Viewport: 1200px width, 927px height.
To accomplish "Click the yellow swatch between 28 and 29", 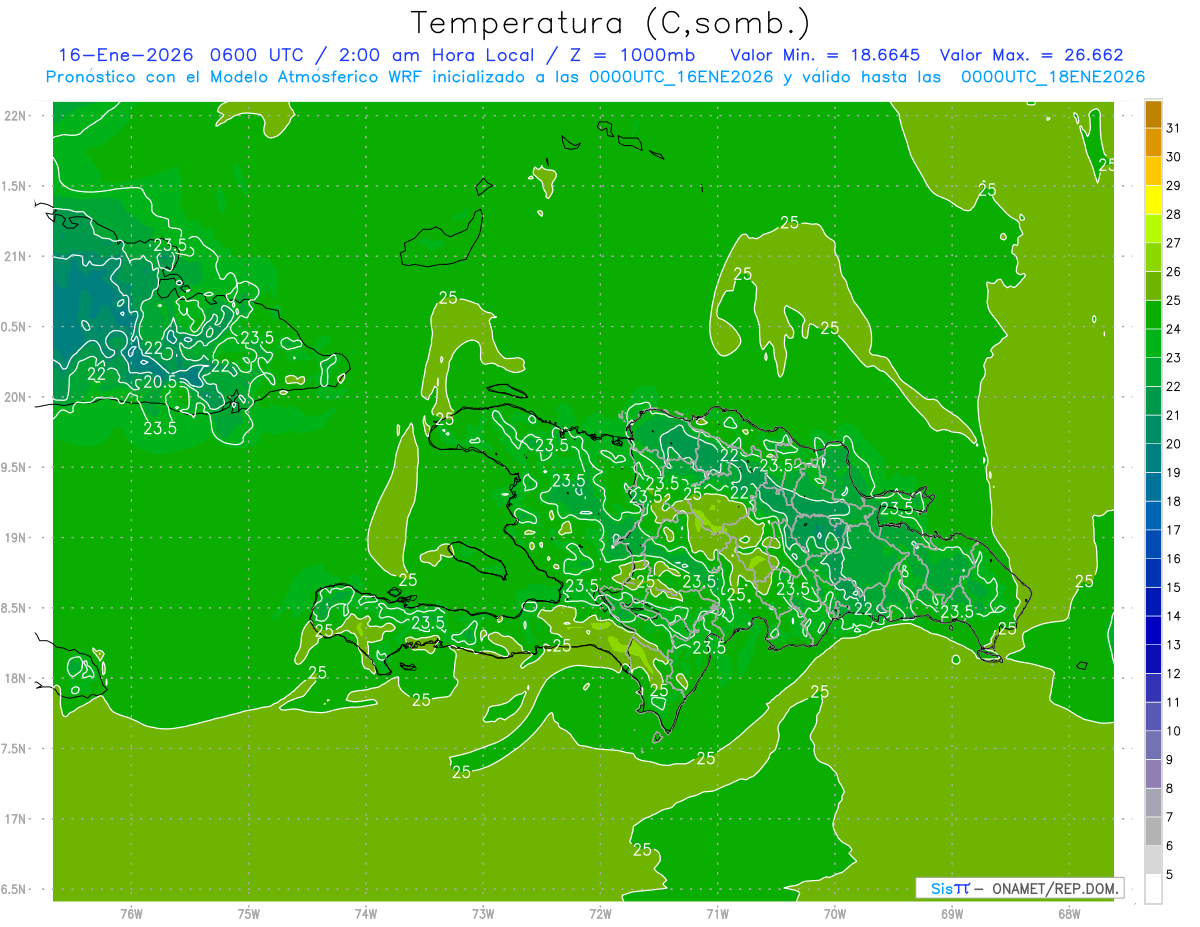I will coord(1154,200).
